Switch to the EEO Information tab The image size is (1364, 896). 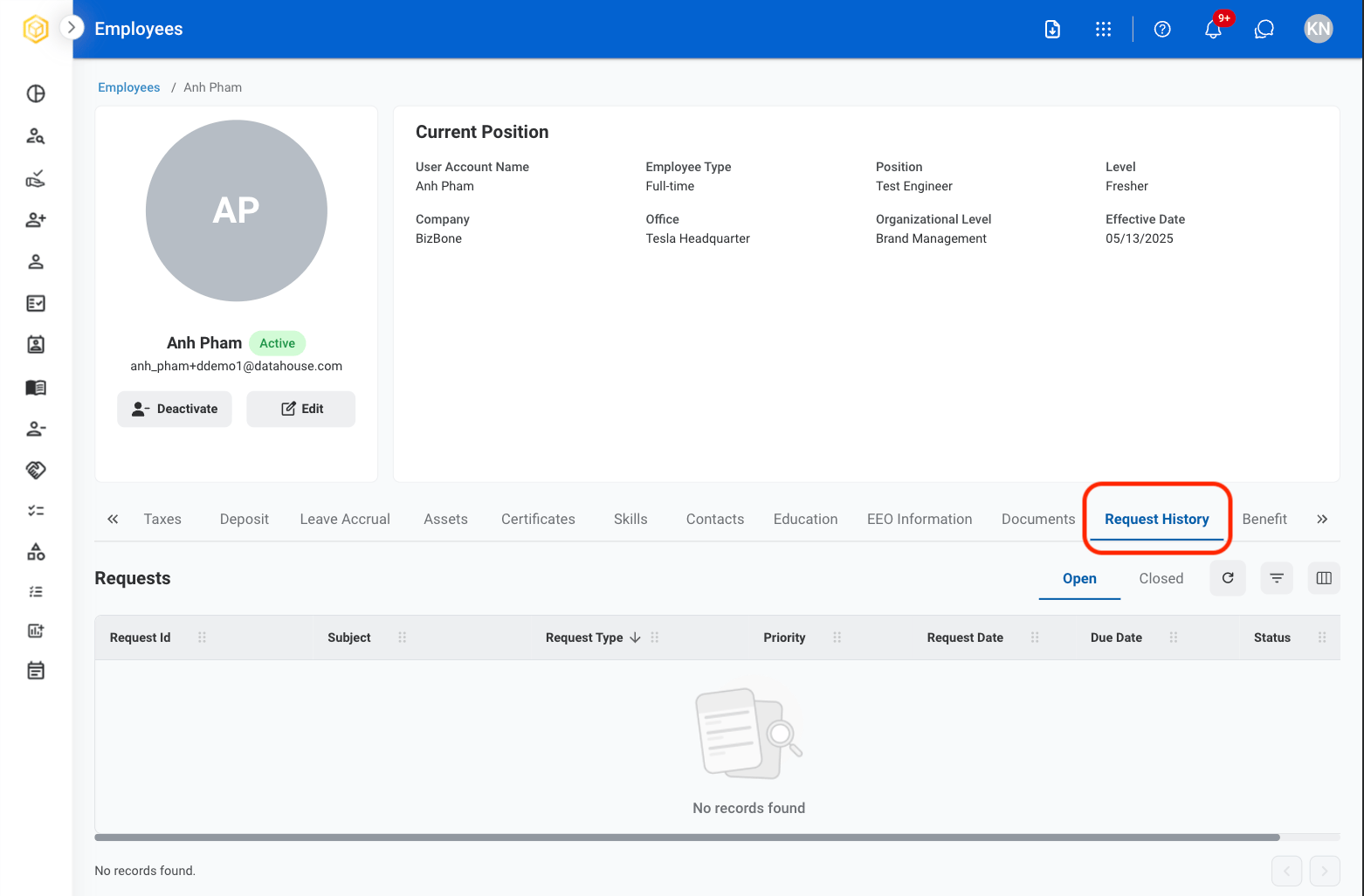click(x=920, y=519)
